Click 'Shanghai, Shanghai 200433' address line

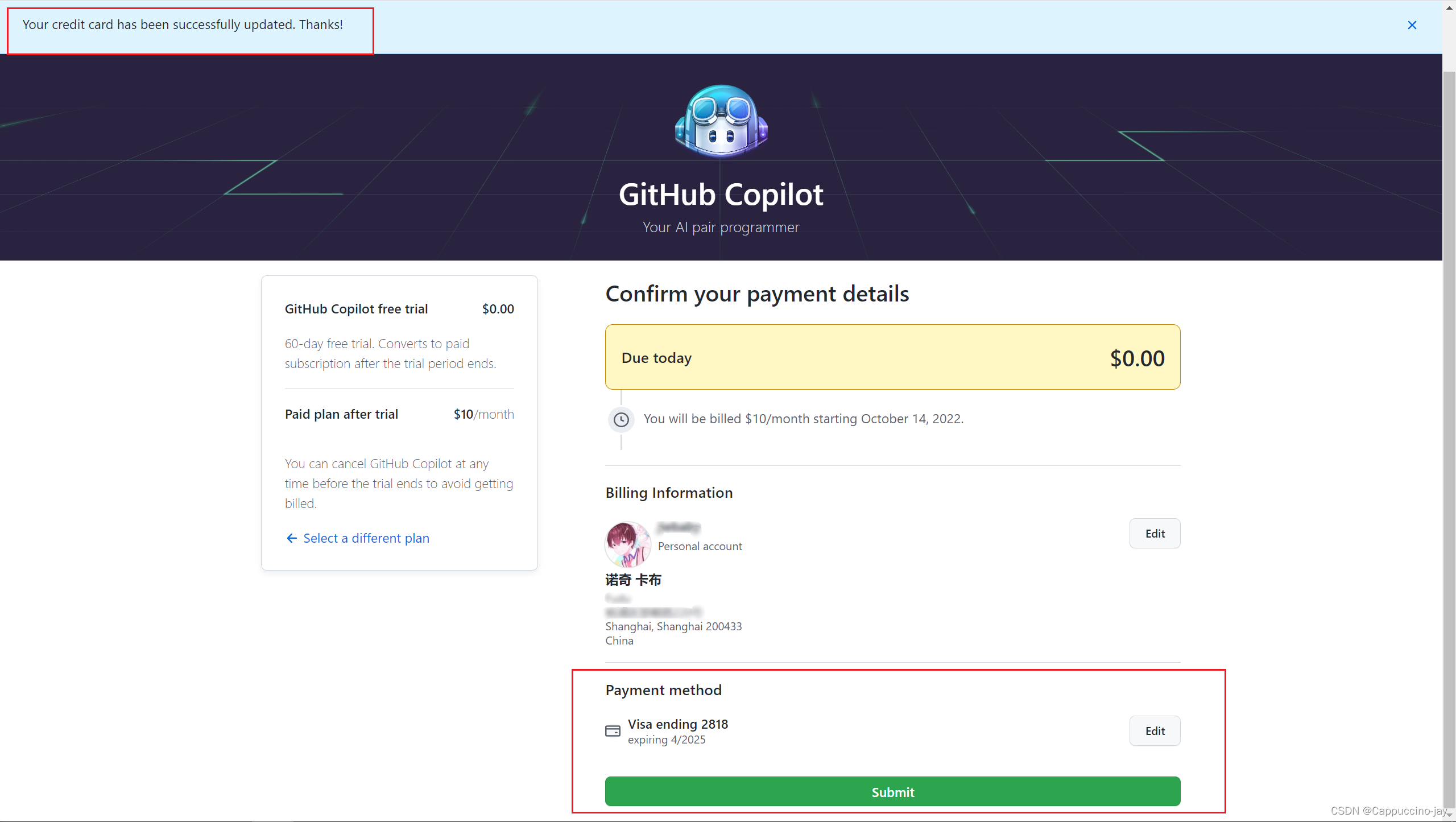(673, 626)
